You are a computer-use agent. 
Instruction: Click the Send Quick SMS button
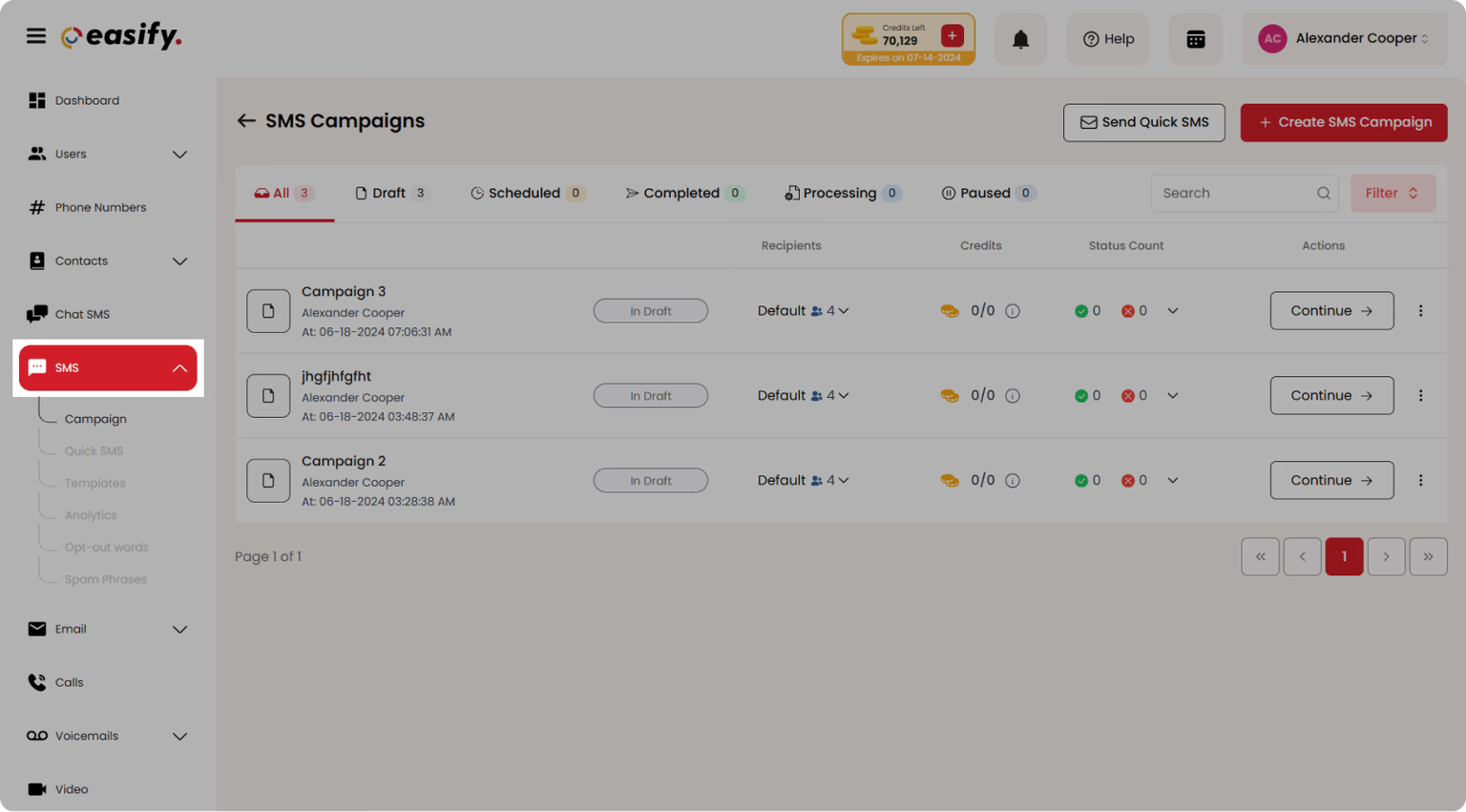point(1143,122)
